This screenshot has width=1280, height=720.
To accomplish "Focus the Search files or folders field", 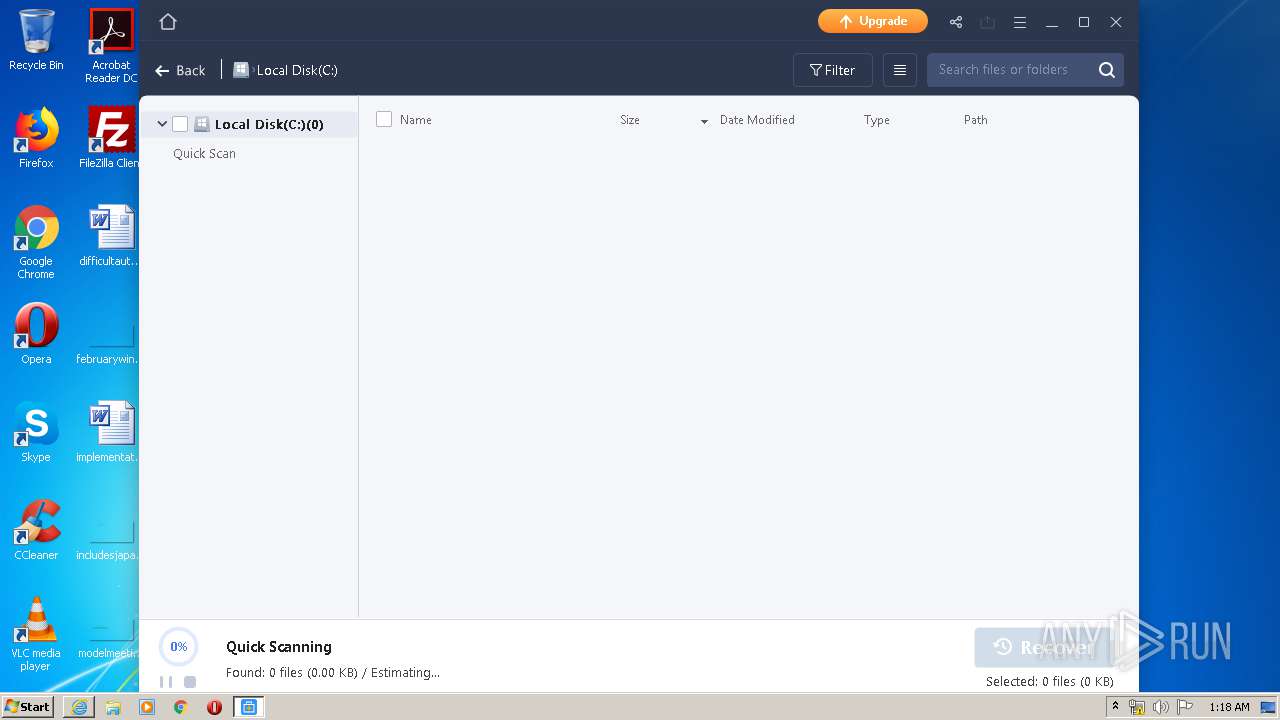I will click(x=1010, y=70).
